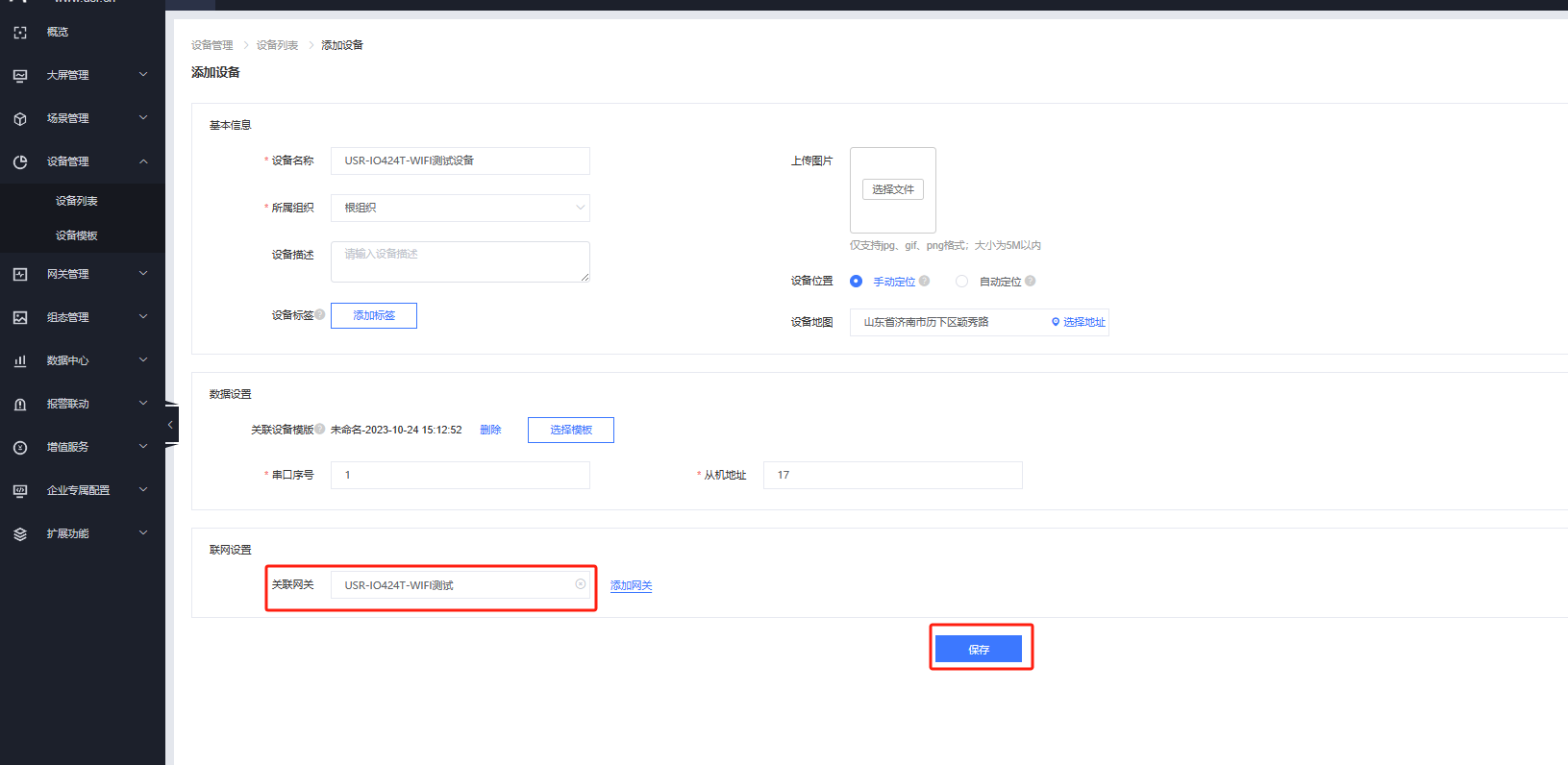Viewport: 1568px width, 765px height.
Task: Click the 从机地址 input field
Action: (893, 475)
